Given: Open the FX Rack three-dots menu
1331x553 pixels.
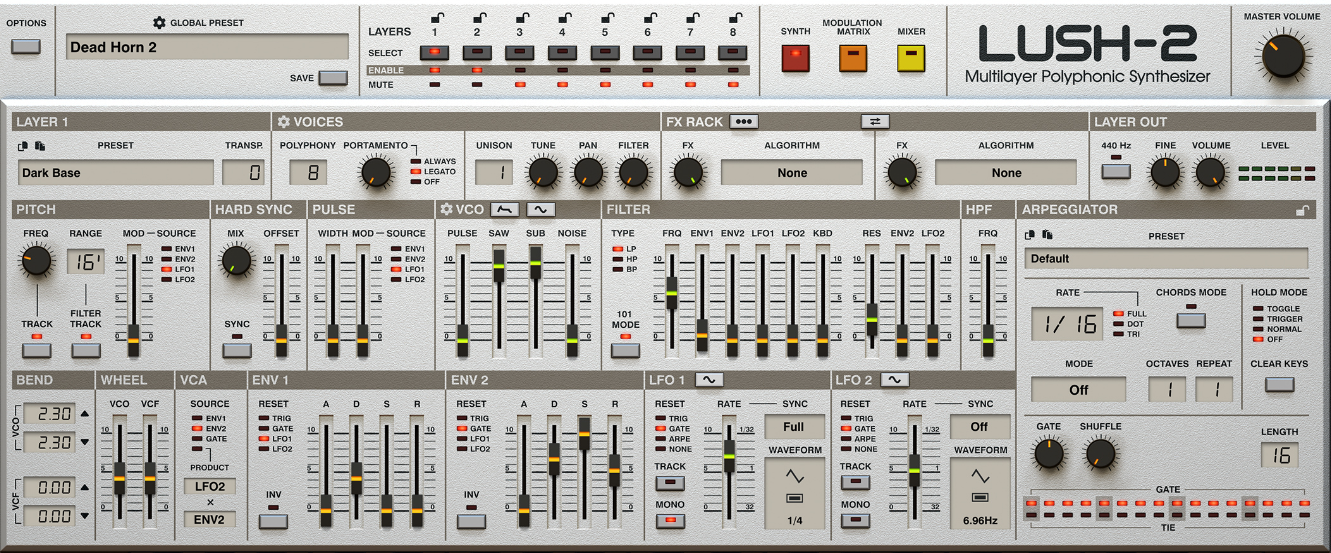Looking at the screenshot, I should (x=743, y=121).
